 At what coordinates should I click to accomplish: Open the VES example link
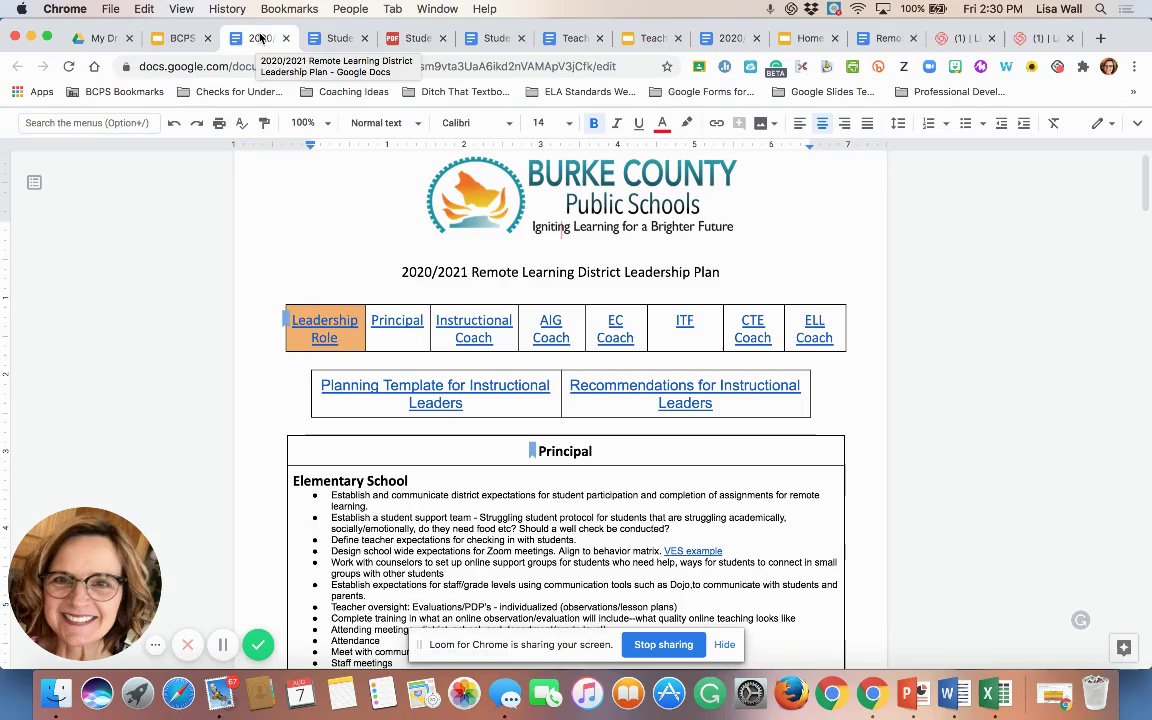[x=693, y=551]
